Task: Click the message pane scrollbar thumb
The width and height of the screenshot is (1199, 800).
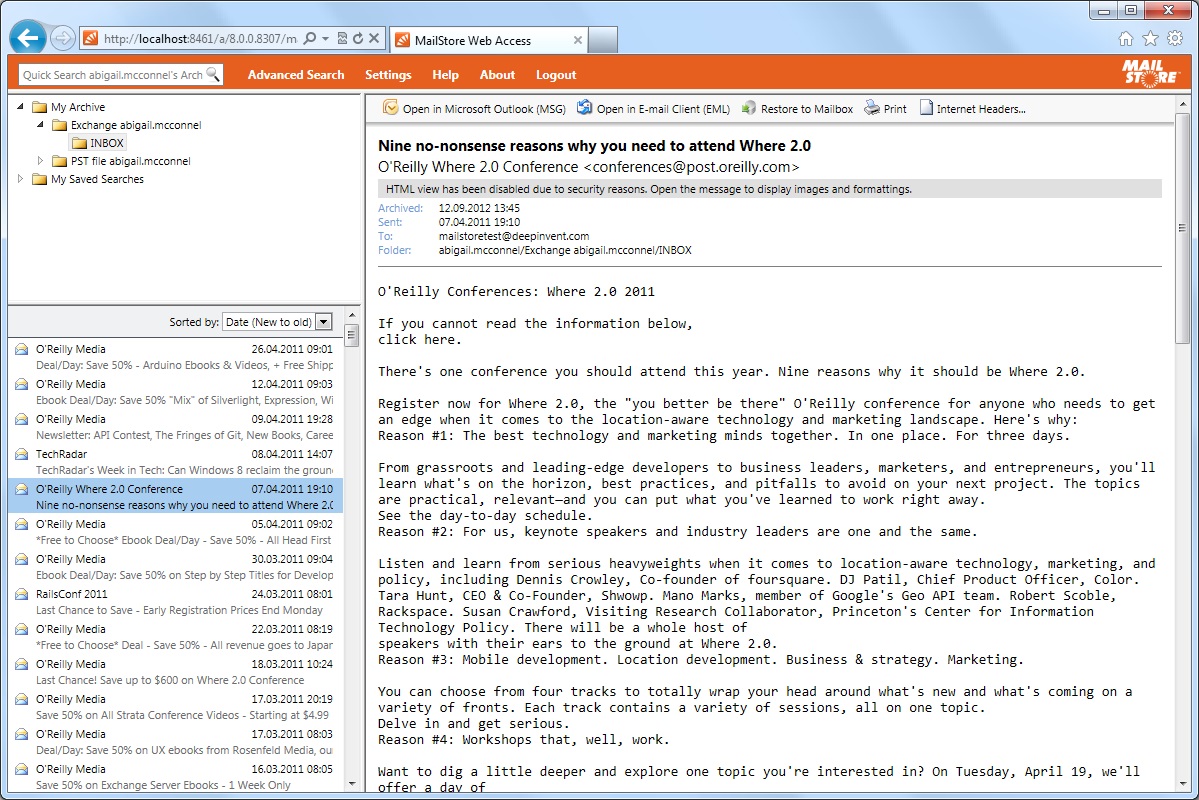Action: coord(1183,227)
